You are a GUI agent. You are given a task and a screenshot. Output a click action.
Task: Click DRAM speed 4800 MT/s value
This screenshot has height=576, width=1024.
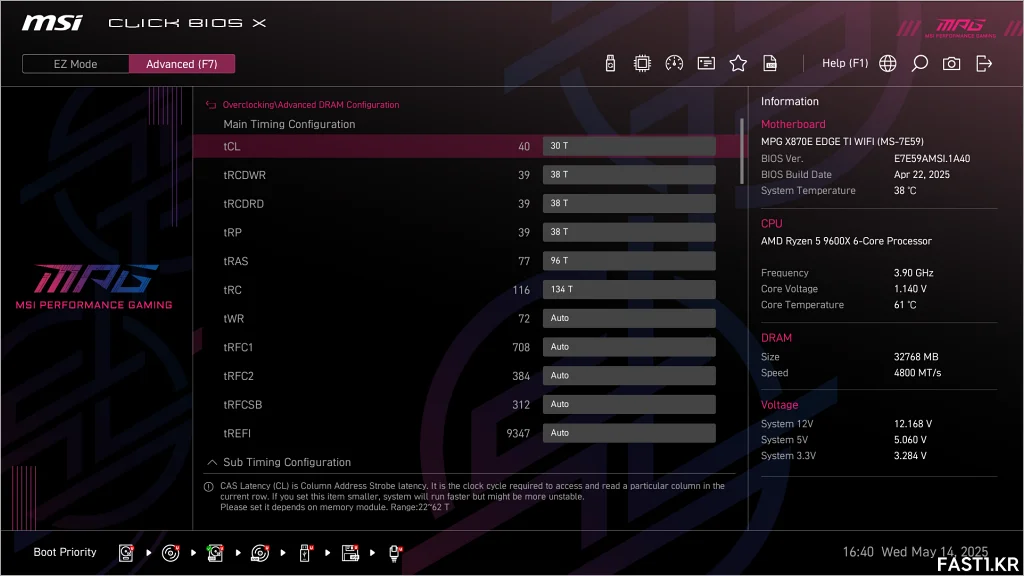(x=918, y=373)
